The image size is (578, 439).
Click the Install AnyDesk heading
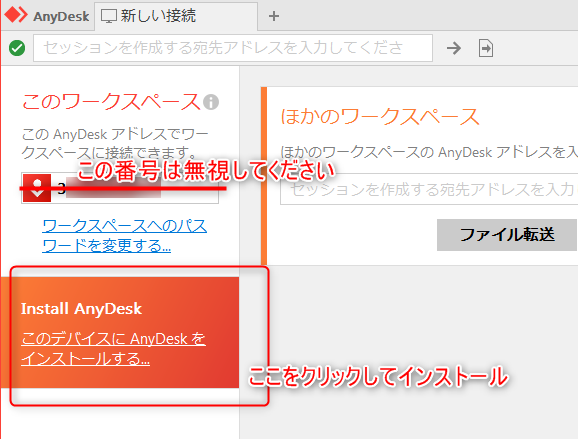(x=81, y=309)
